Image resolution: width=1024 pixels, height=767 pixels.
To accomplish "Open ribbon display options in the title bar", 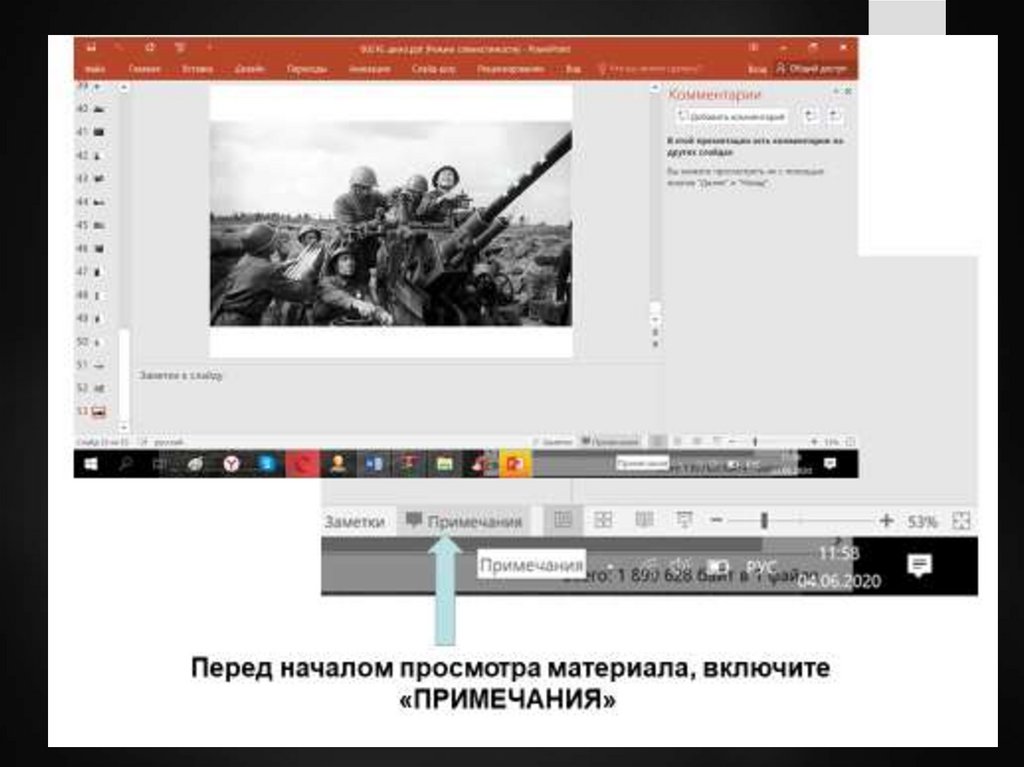I will 754,48.
